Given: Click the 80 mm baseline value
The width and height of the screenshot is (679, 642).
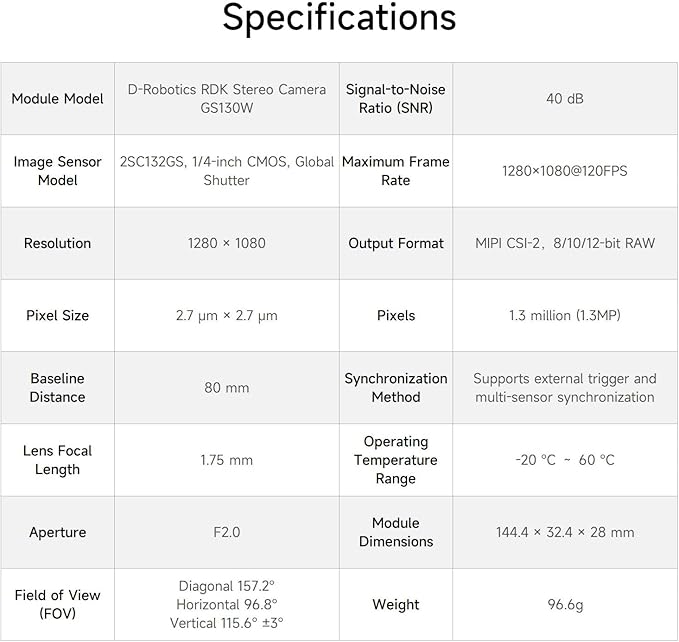Looking at the screenshot, I should point(227,387).
